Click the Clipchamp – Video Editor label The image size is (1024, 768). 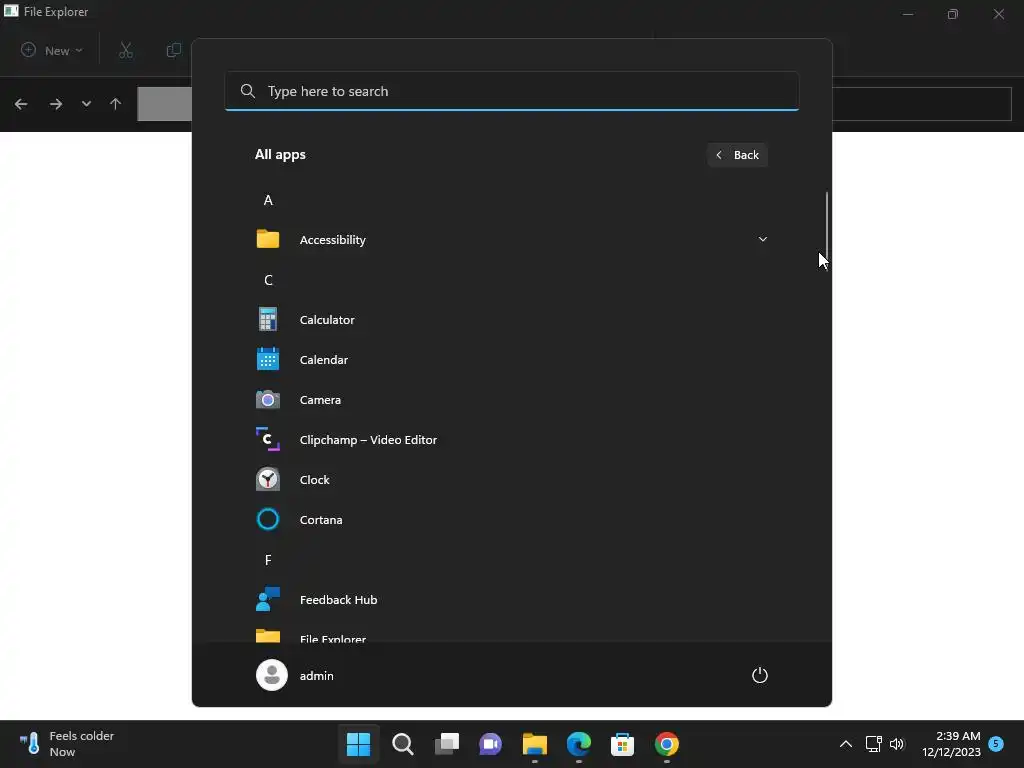click(368, 440)
